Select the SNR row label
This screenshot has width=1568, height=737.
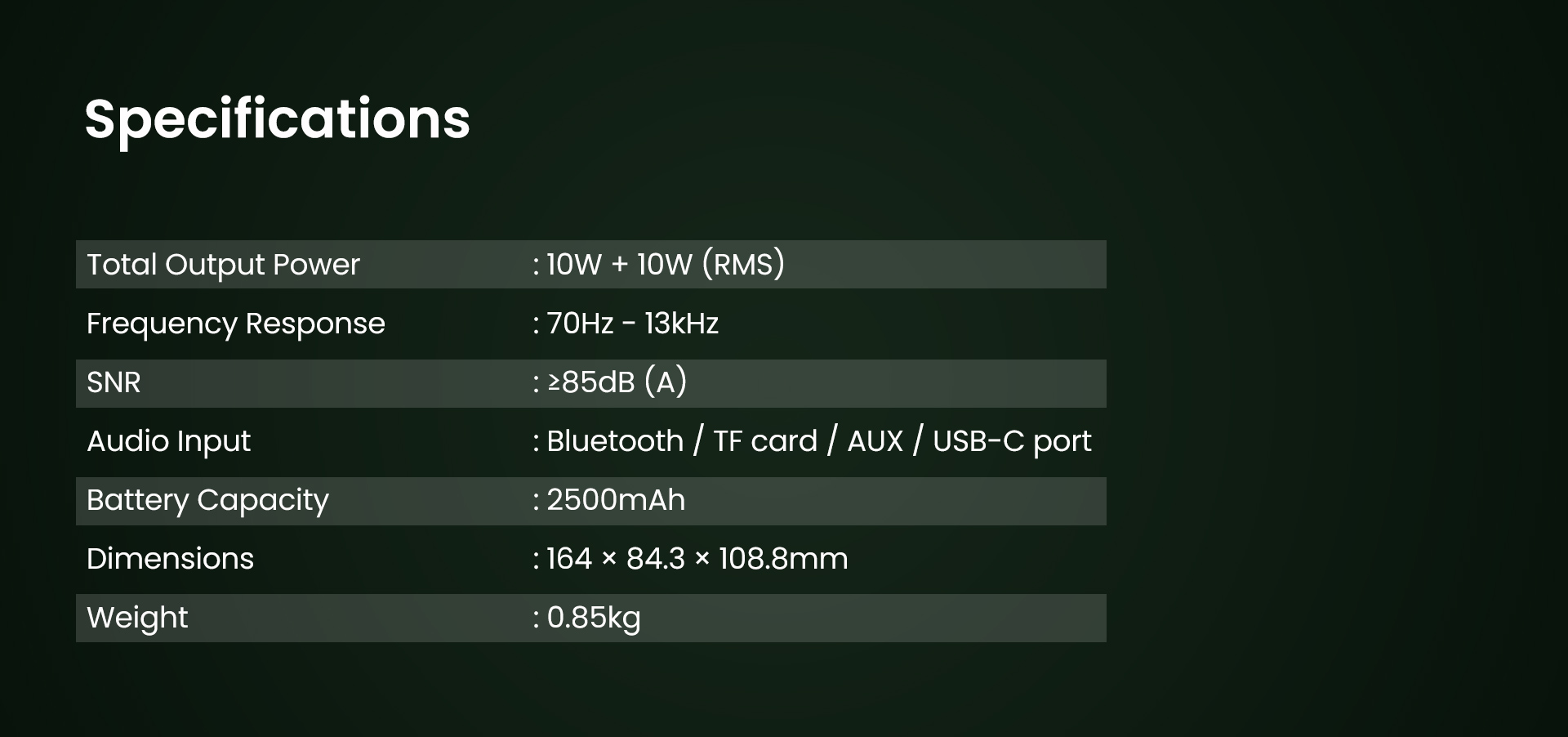pyautogui.click(x=114, y=382)
